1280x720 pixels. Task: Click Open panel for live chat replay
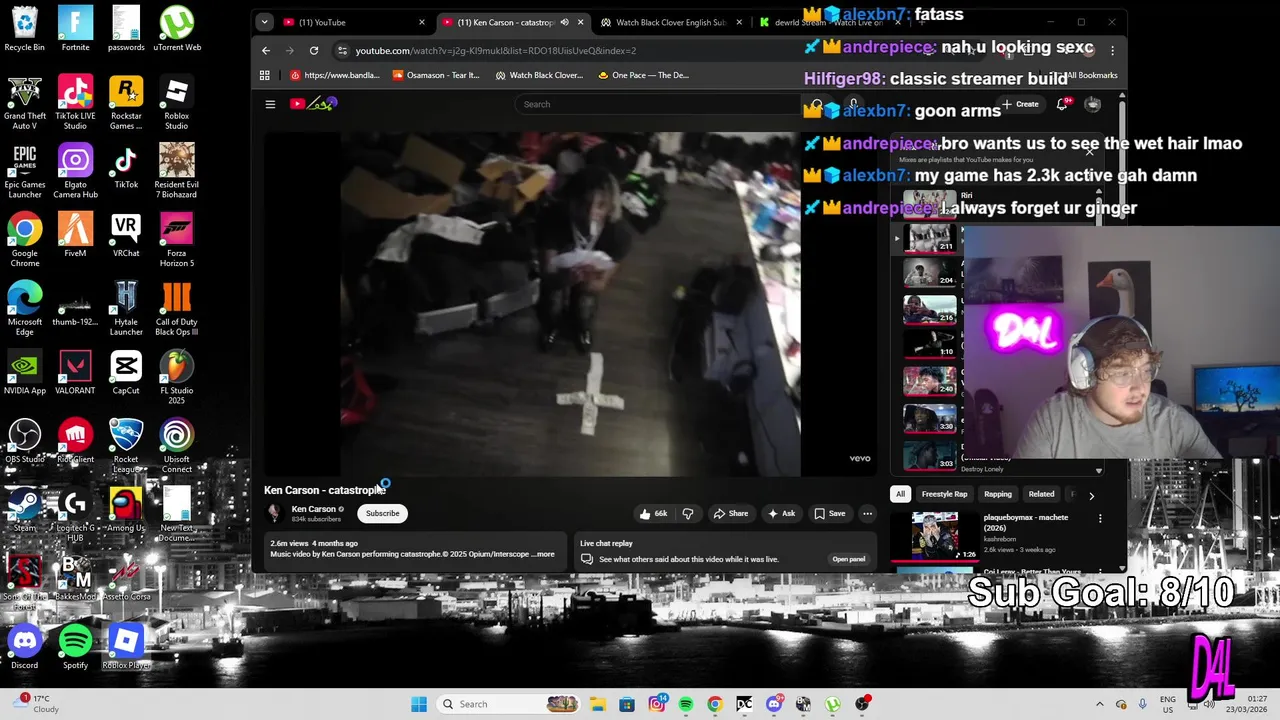click(x=848, y=559)
